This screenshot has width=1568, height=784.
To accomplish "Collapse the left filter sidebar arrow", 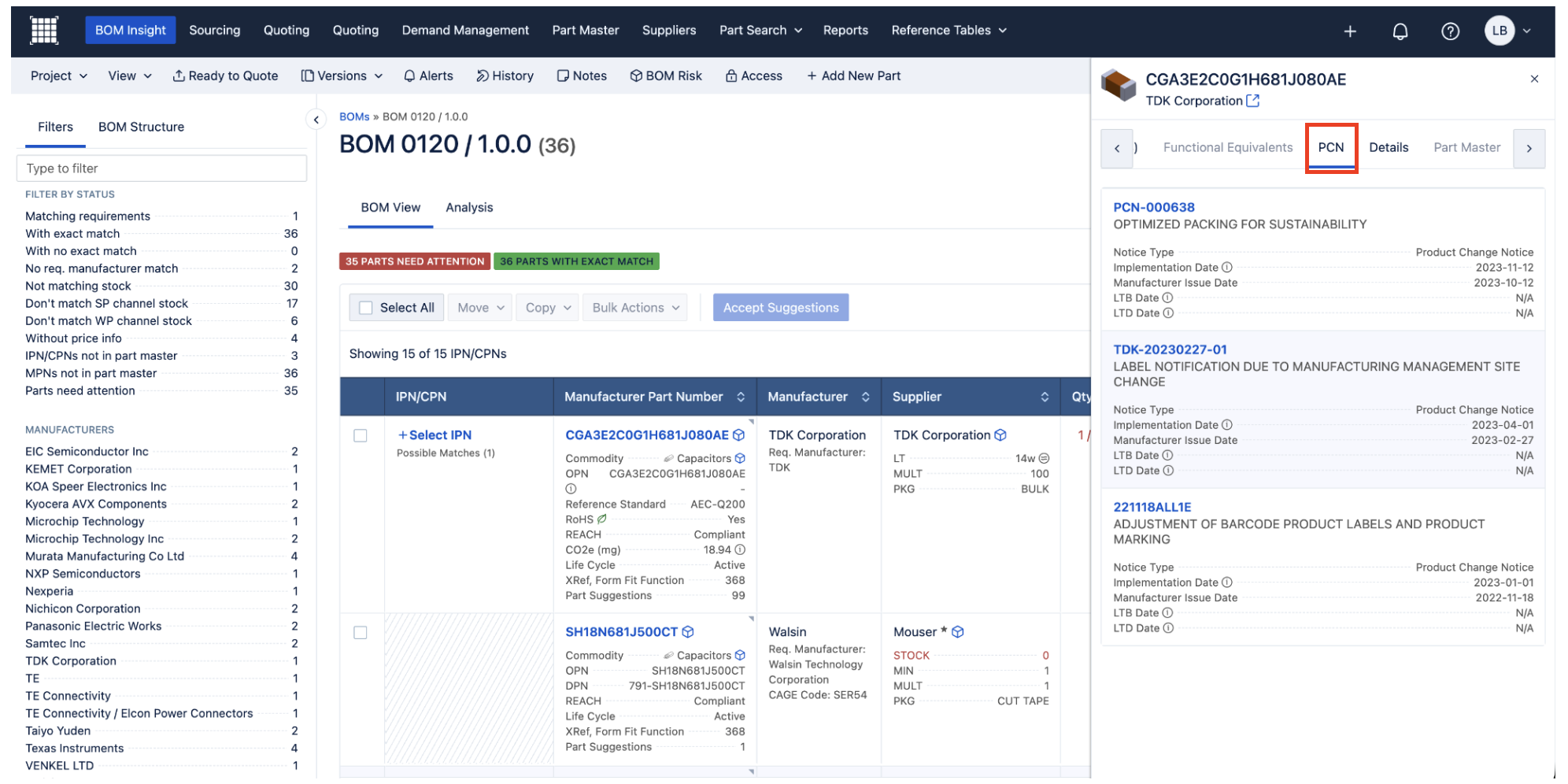I will pyautogui.click(x=316, y=120).
